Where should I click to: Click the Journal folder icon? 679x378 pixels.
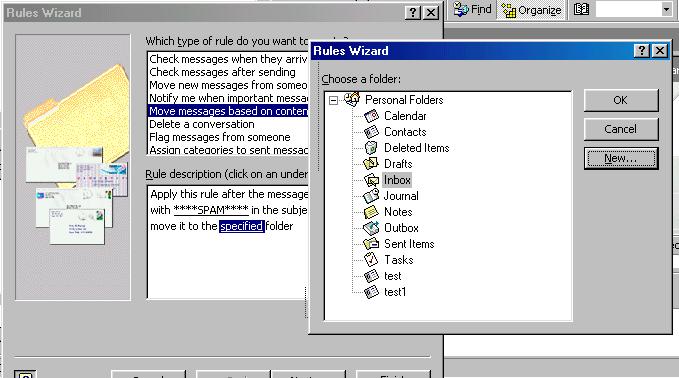click(x=371, y=196)
